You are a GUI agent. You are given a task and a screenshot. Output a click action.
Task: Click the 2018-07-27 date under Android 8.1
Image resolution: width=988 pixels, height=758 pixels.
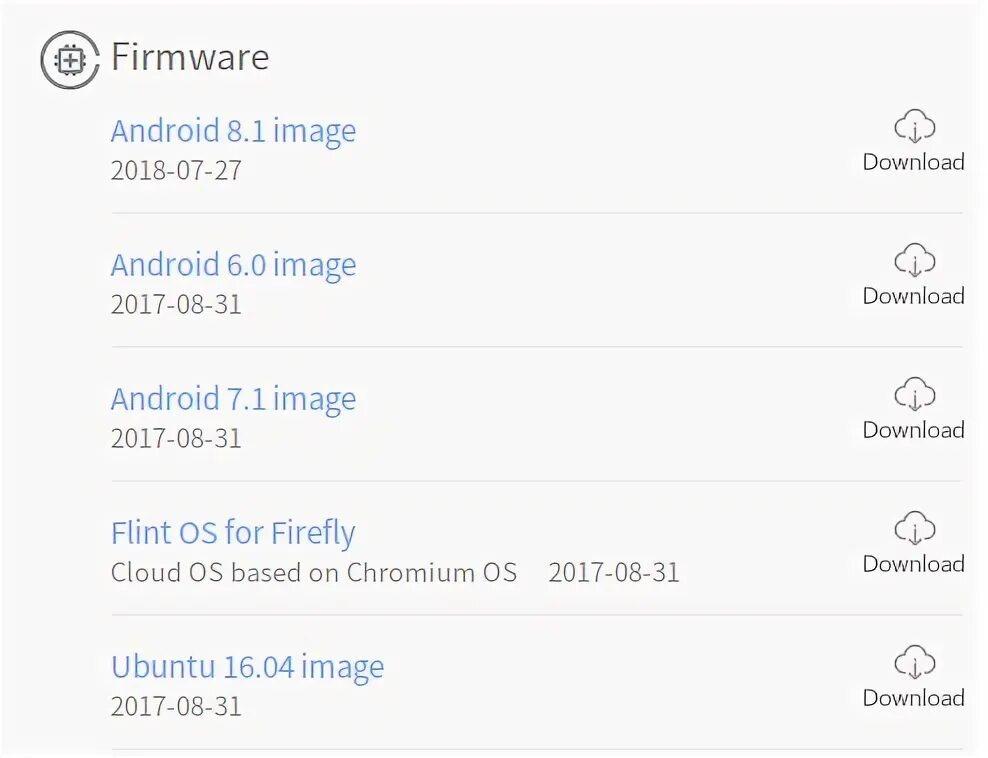176,170
